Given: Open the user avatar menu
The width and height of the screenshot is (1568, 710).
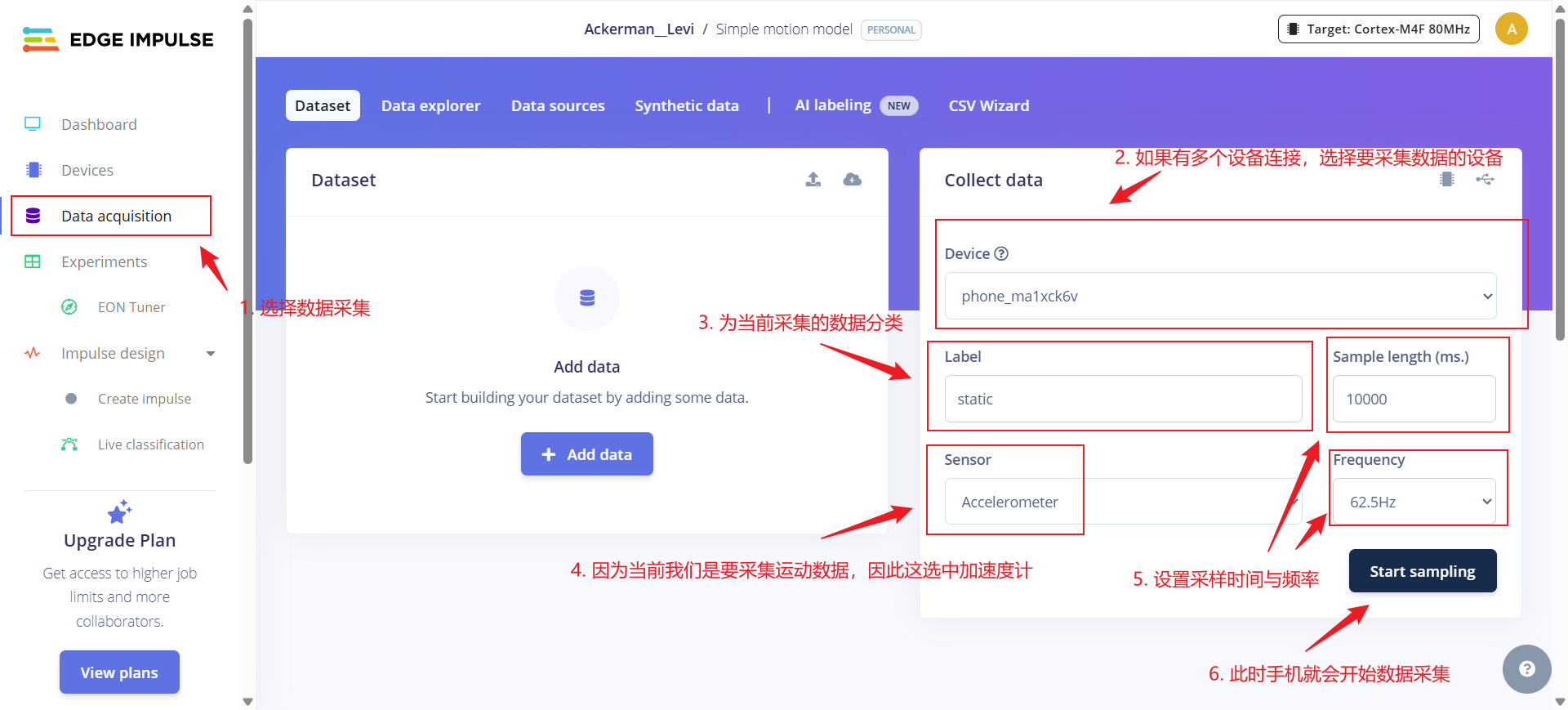Looking at the screenshot, I should coord(1512,29).
